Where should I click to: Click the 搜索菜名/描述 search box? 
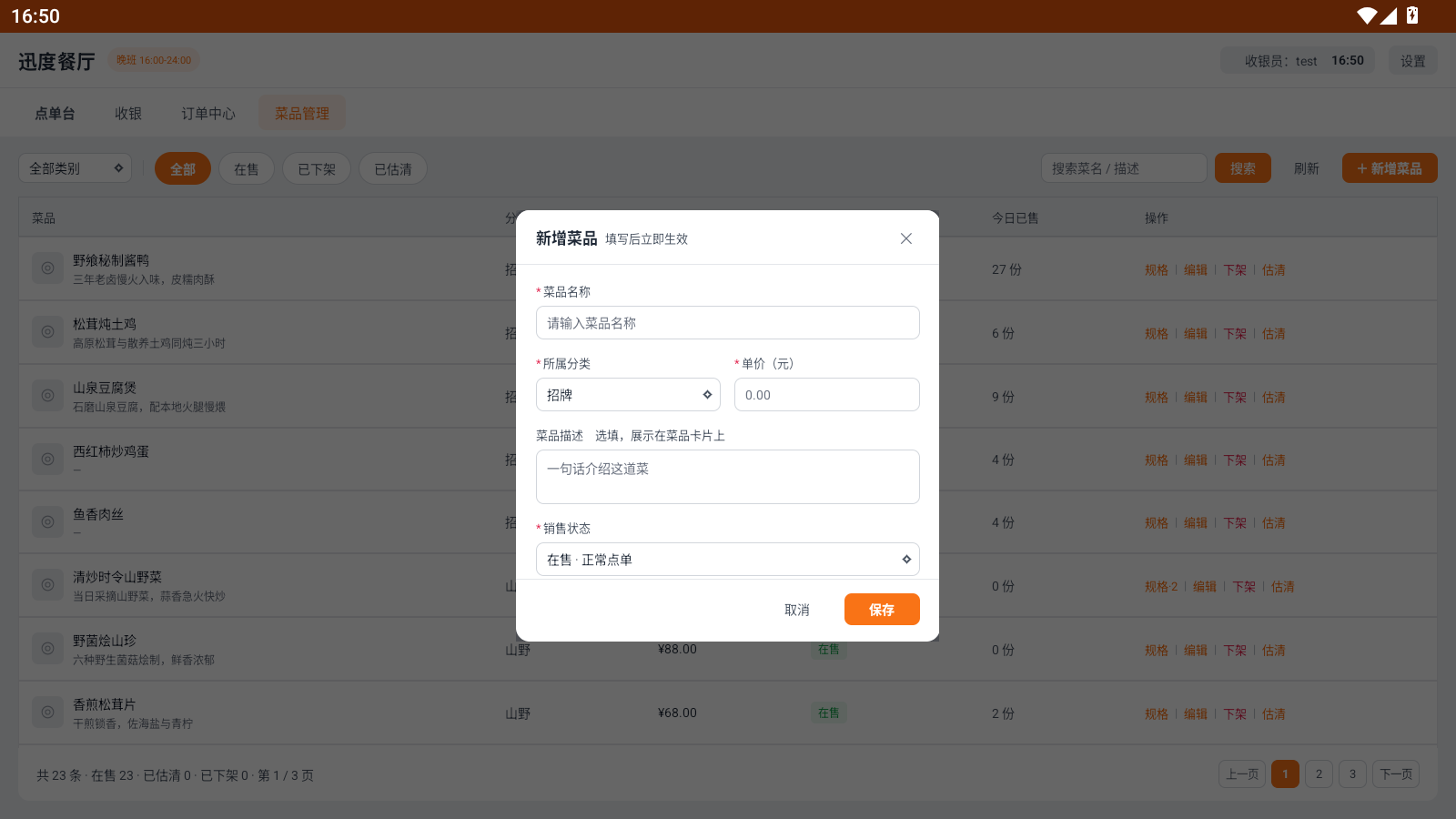[1124, 168]
